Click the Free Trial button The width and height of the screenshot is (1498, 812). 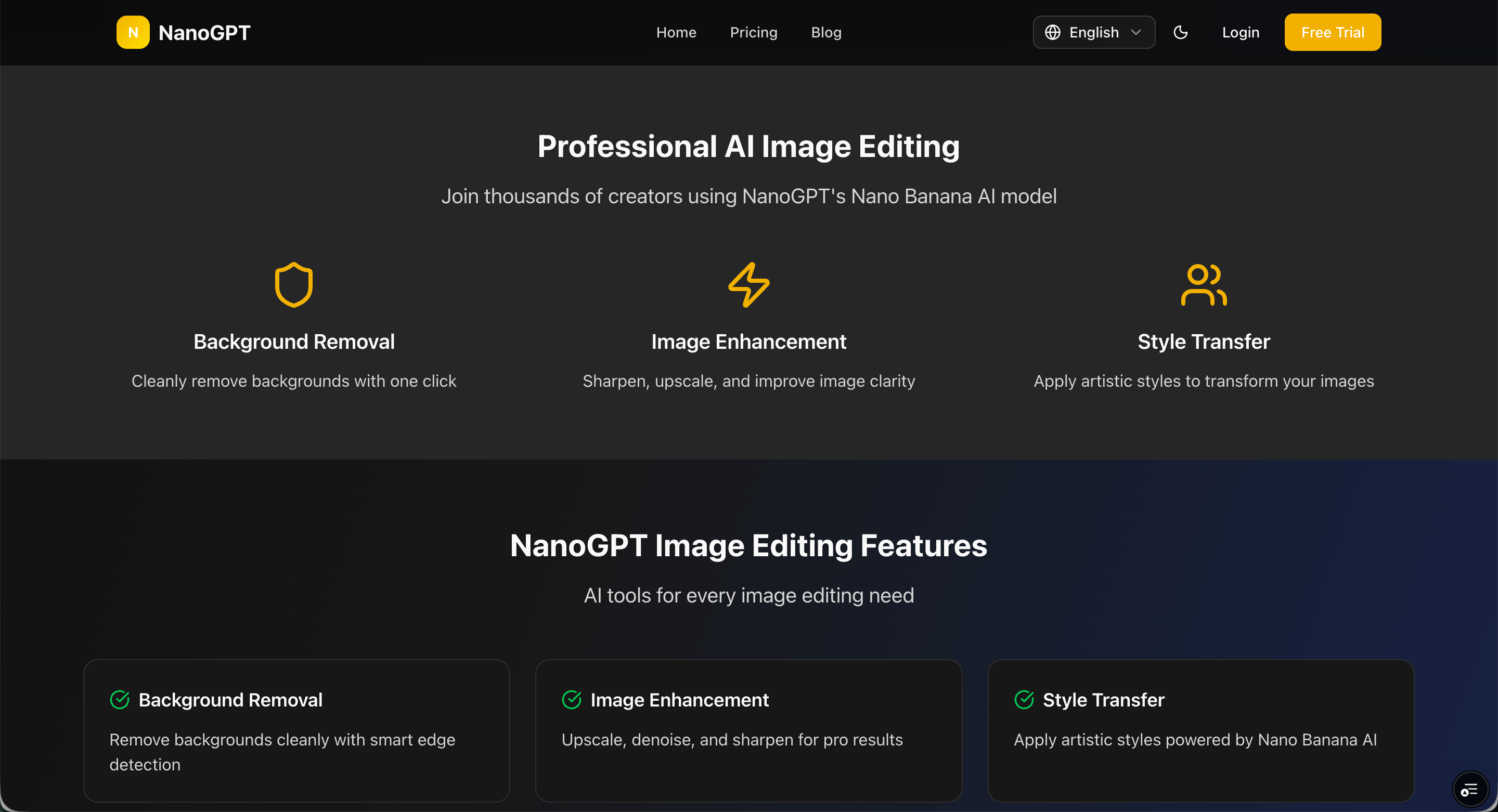tap(1332, 32)
